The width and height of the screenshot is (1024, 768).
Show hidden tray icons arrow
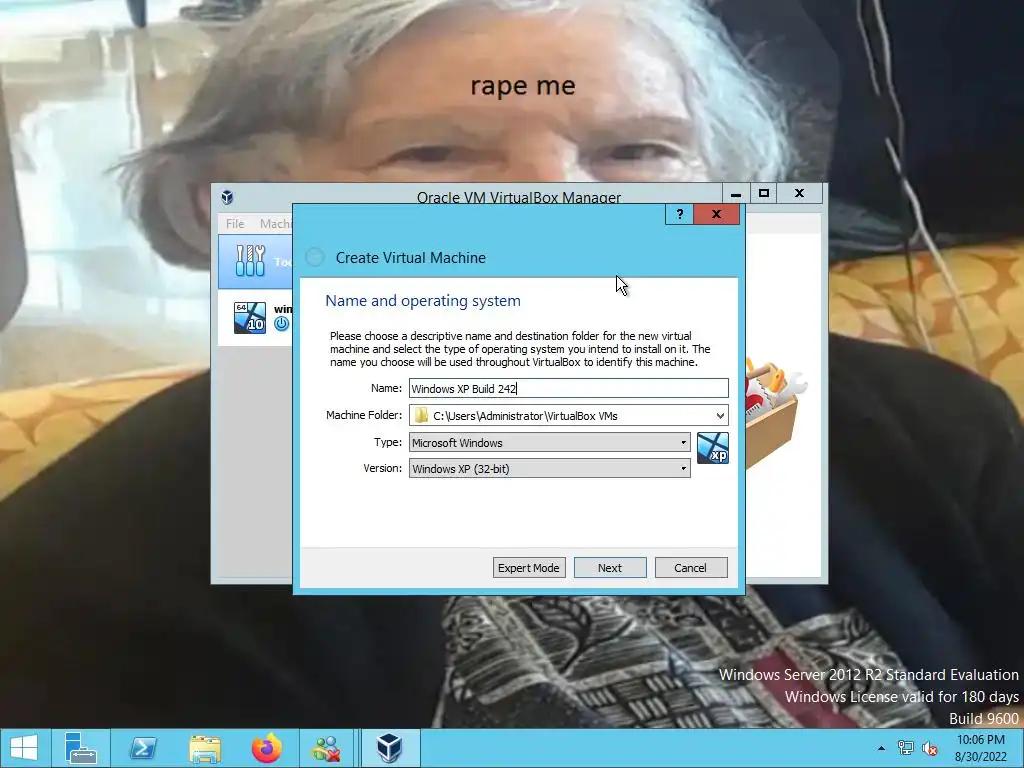882,748
